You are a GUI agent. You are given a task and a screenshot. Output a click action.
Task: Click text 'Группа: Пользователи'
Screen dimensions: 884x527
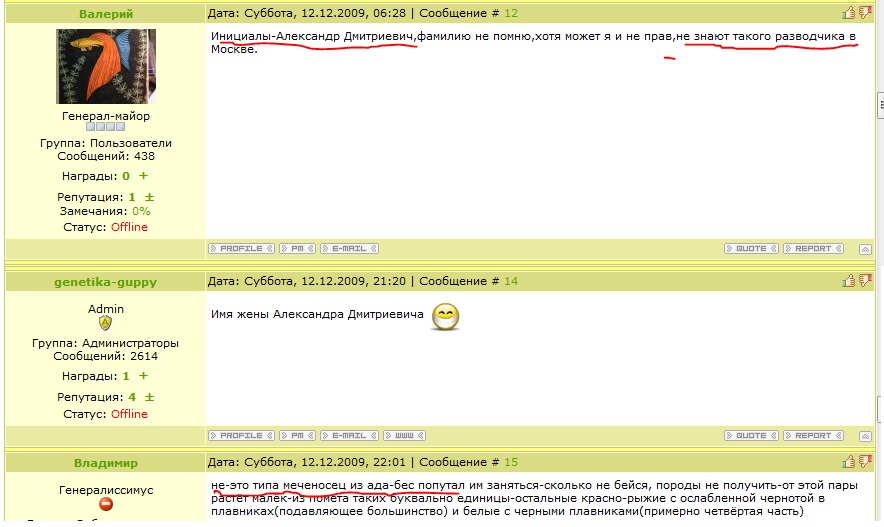[x=106, y=143]
